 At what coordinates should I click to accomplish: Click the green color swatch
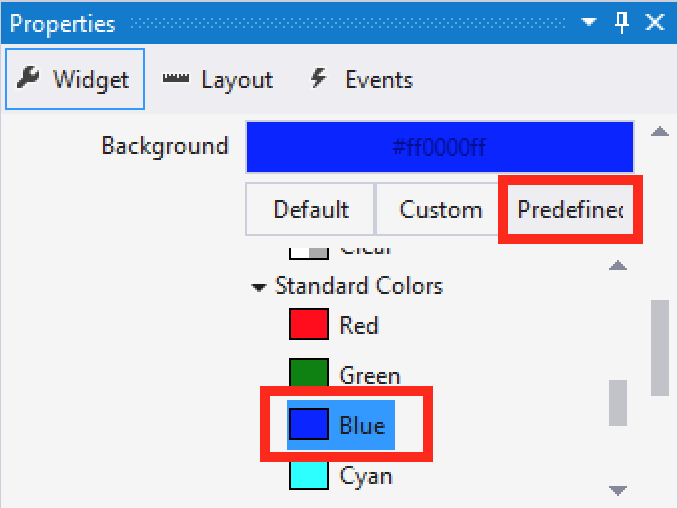coord(309,375)
